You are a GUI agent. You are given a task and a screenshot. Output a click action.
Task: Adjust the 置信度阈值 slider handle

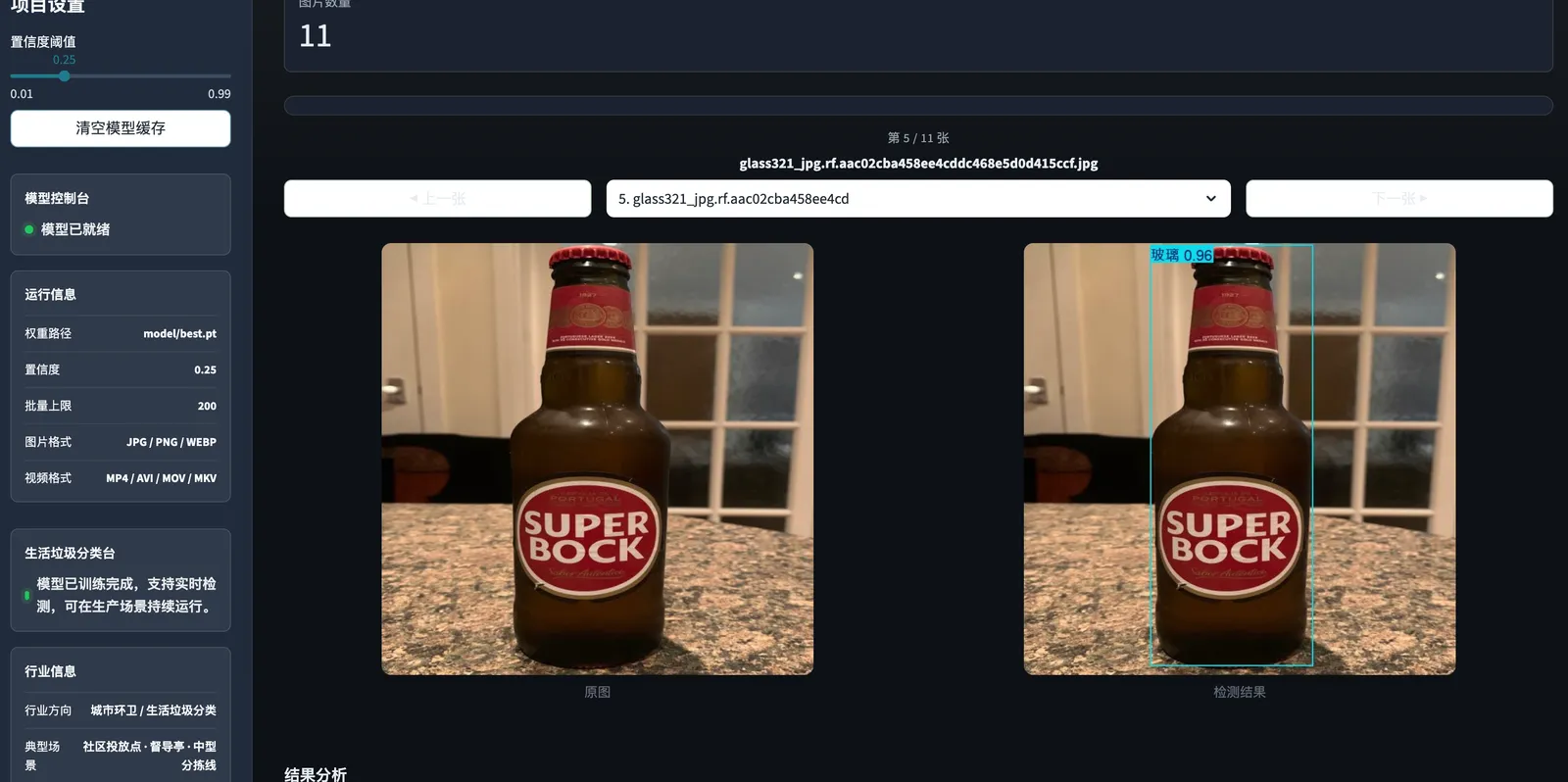(64, 75)
